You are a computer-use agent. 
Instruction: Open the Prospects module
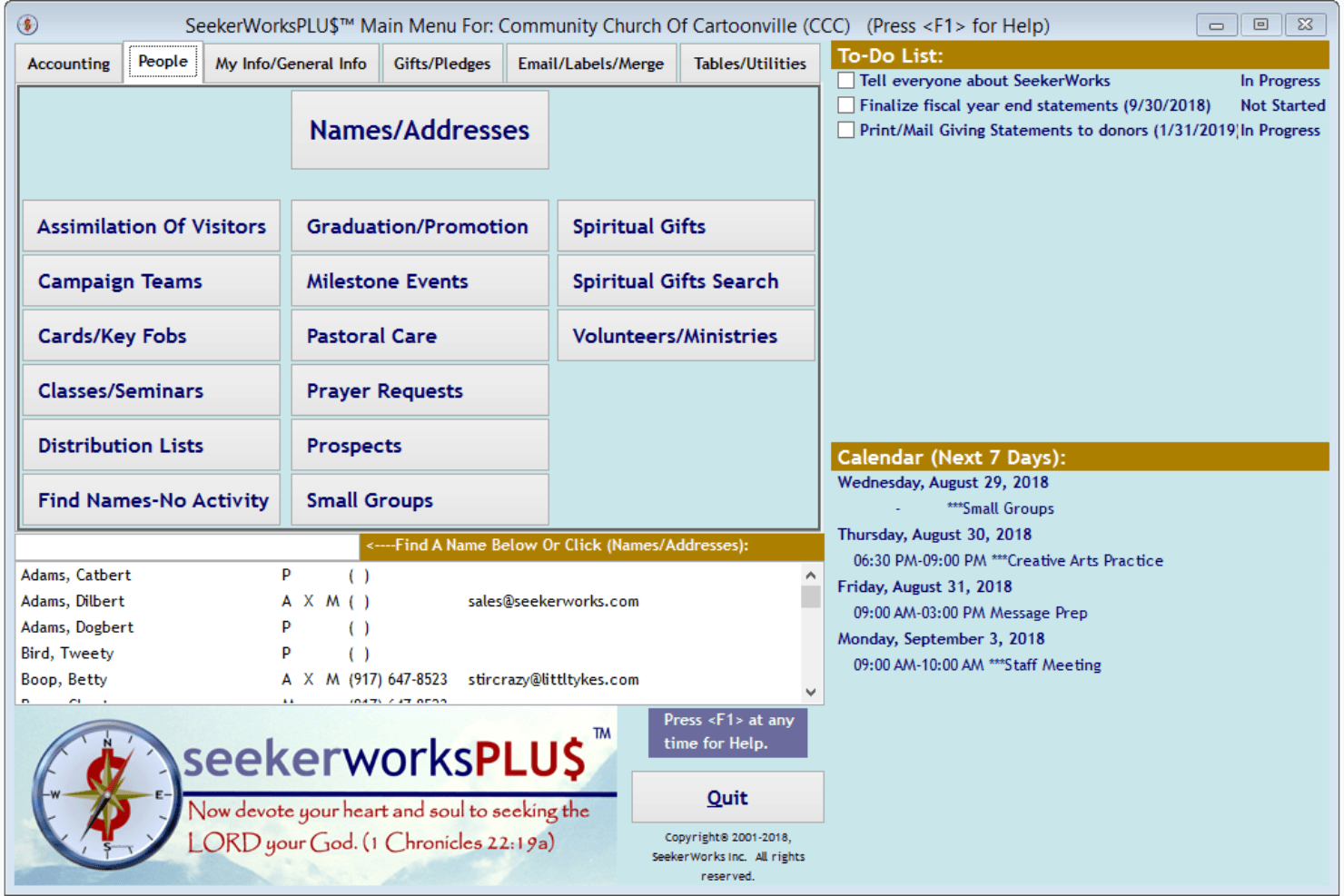coord(420,446)
